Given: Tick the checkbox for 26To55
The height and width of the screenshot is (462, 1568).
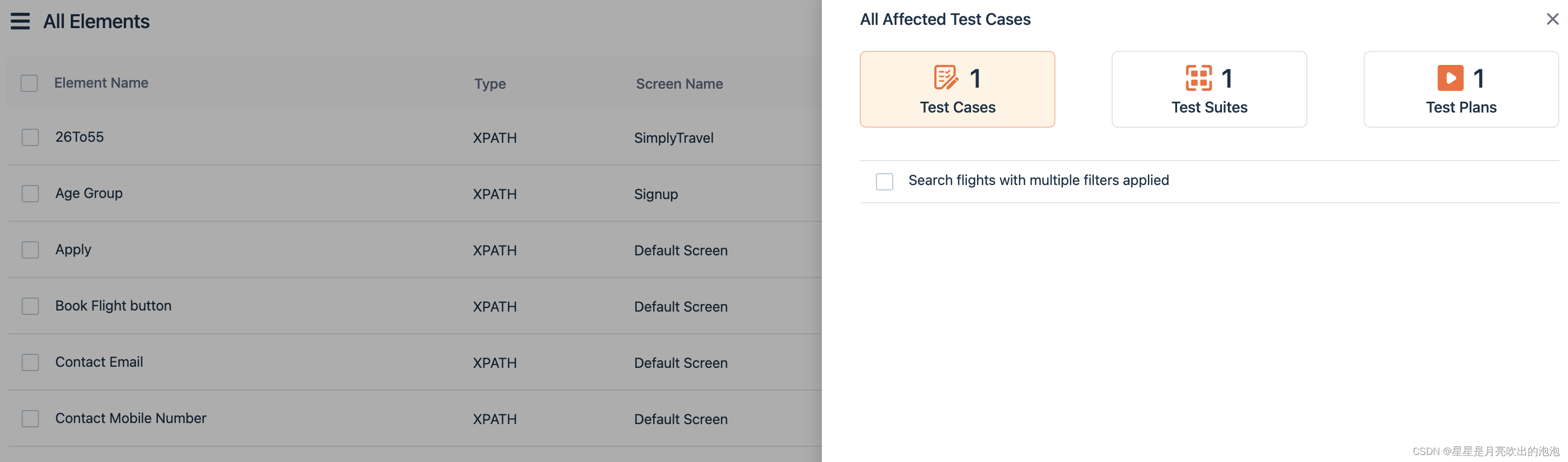Looking at the screenshot, I should 30,137.
